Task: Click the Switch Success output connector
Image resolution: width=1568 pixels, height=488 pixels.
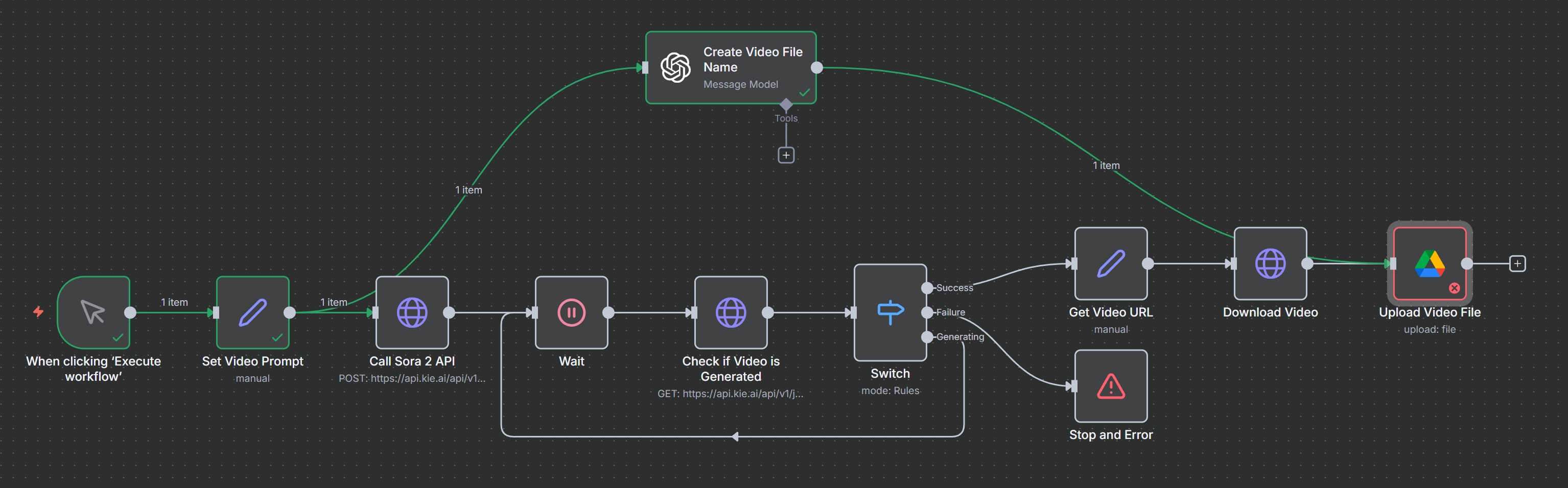Action: [x=927, y=288]
